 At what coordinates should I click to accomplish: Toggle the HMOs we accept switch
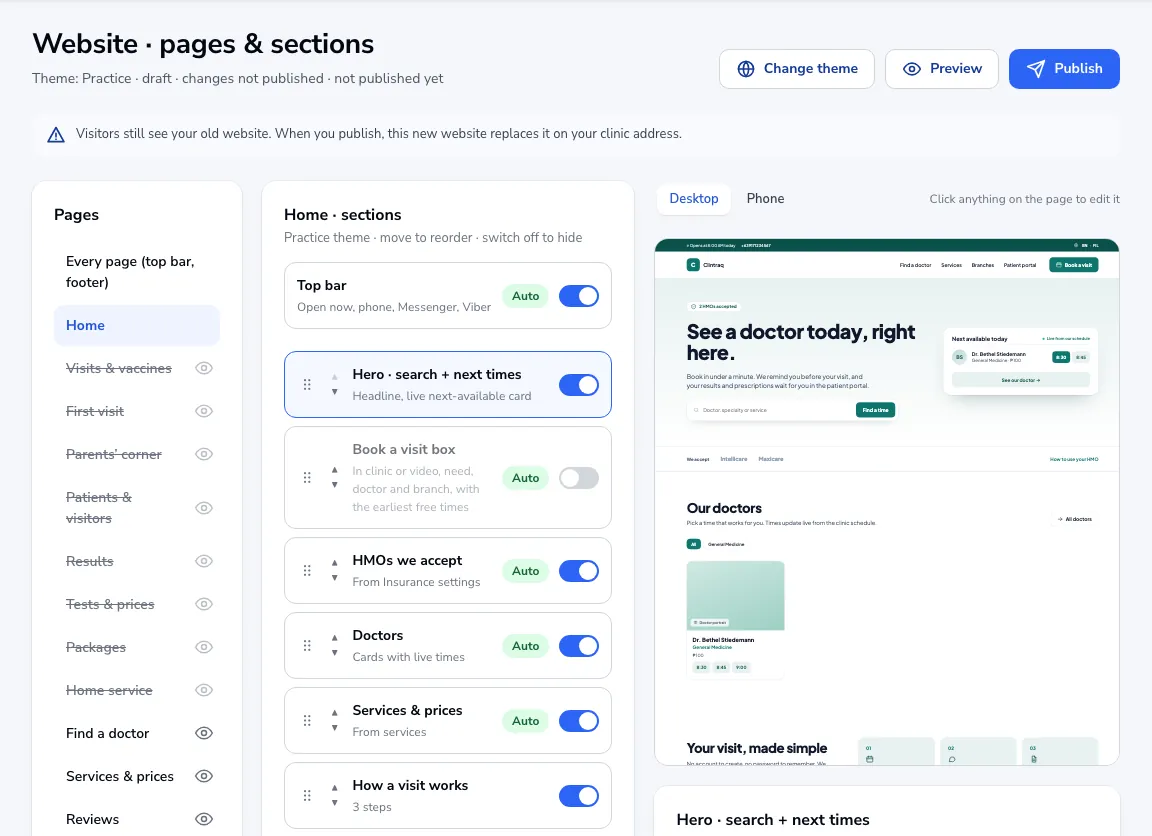(x=579, y=571)
